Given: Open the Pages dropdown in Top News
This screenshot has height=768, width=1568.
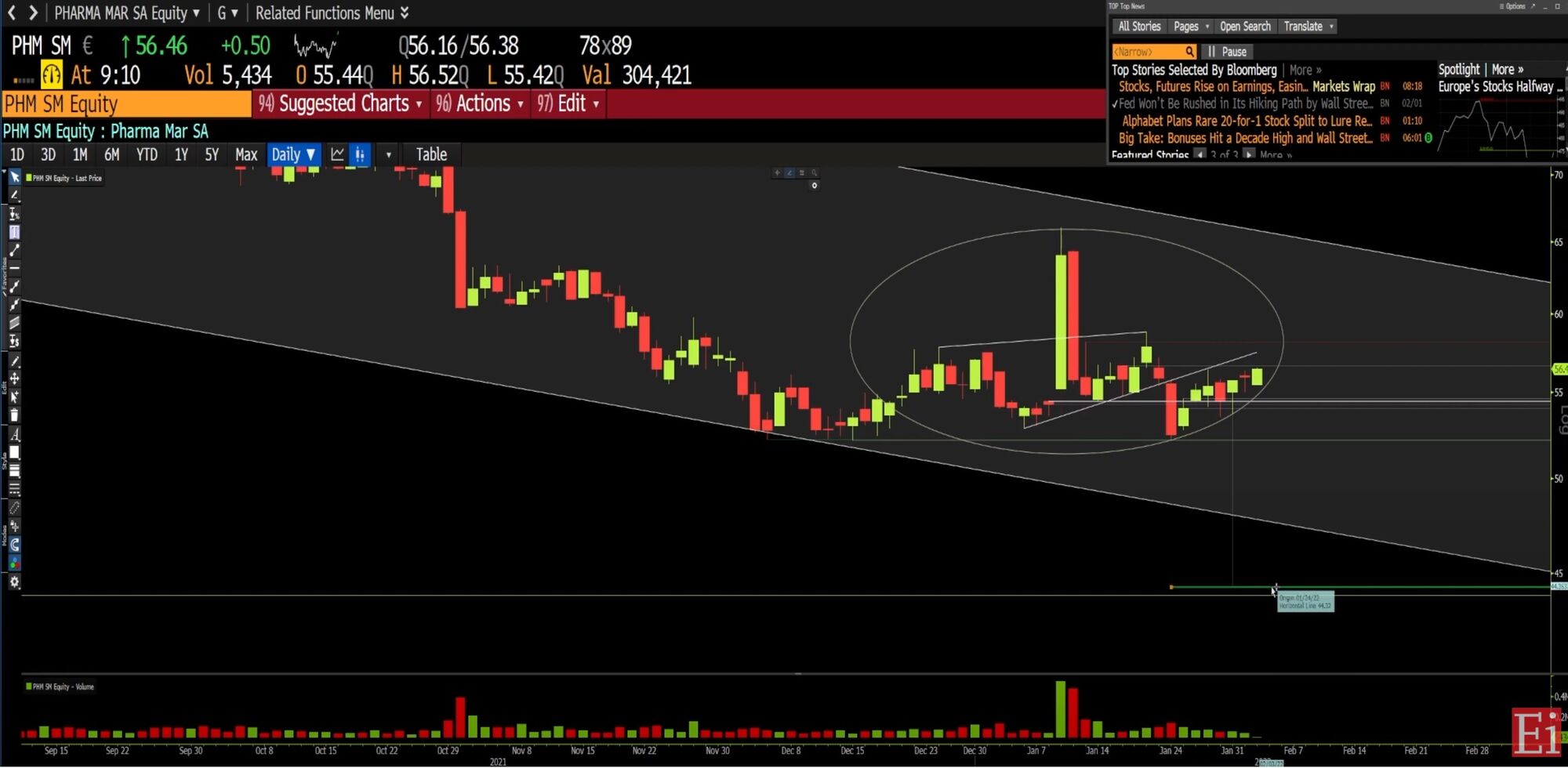Looking at the screenshot, I should (1191, 27).
